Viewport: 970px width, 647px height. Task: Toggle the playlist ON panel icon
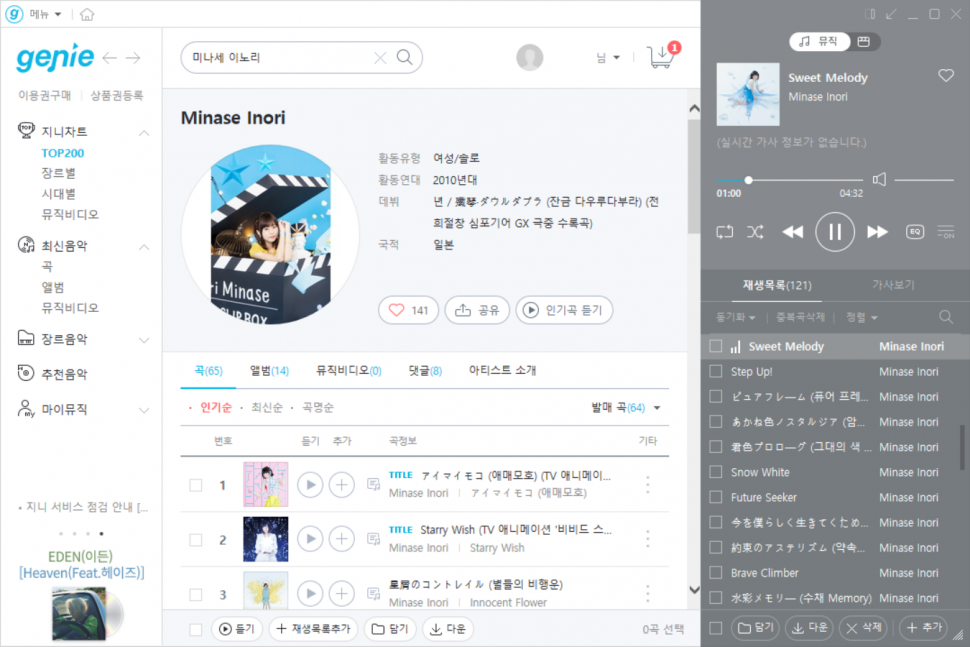pyautogui.click(x=945, y=232)
